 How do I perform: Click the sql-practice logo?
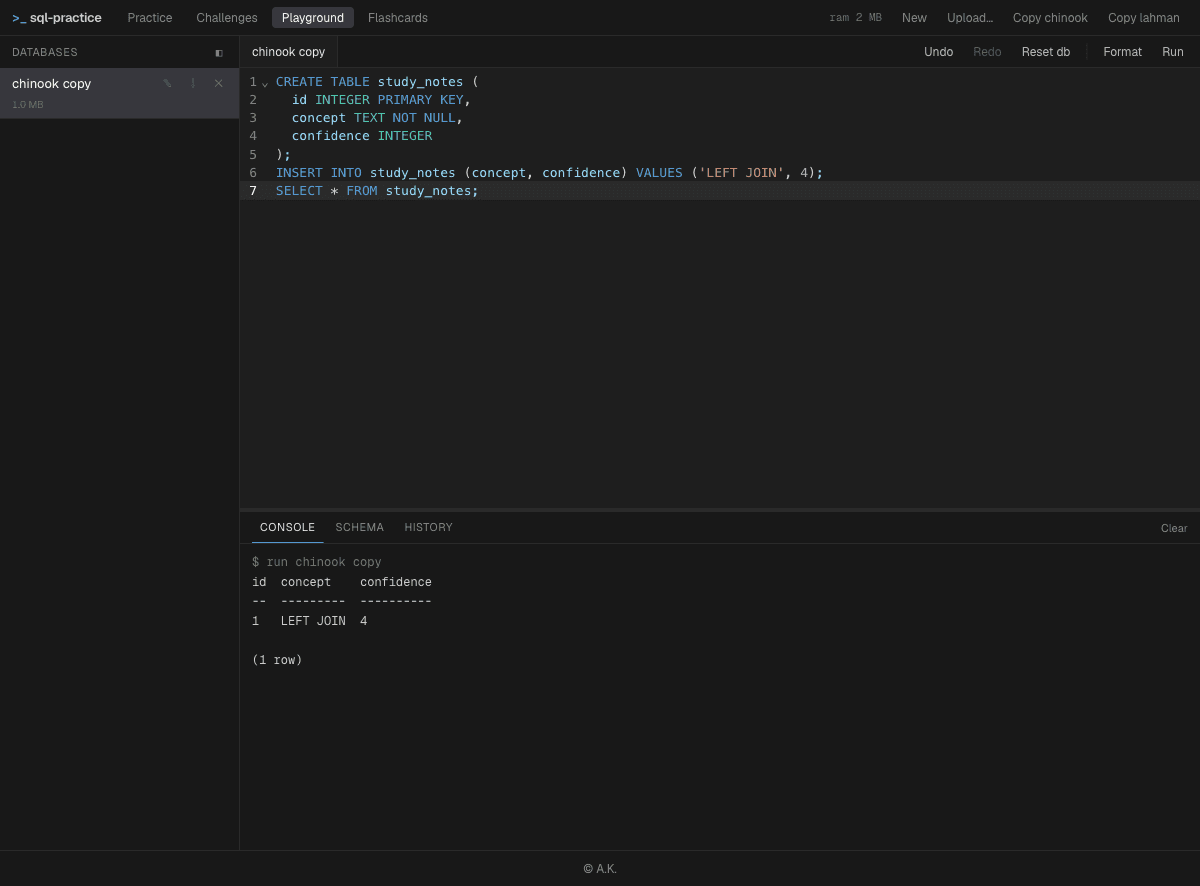57,18
